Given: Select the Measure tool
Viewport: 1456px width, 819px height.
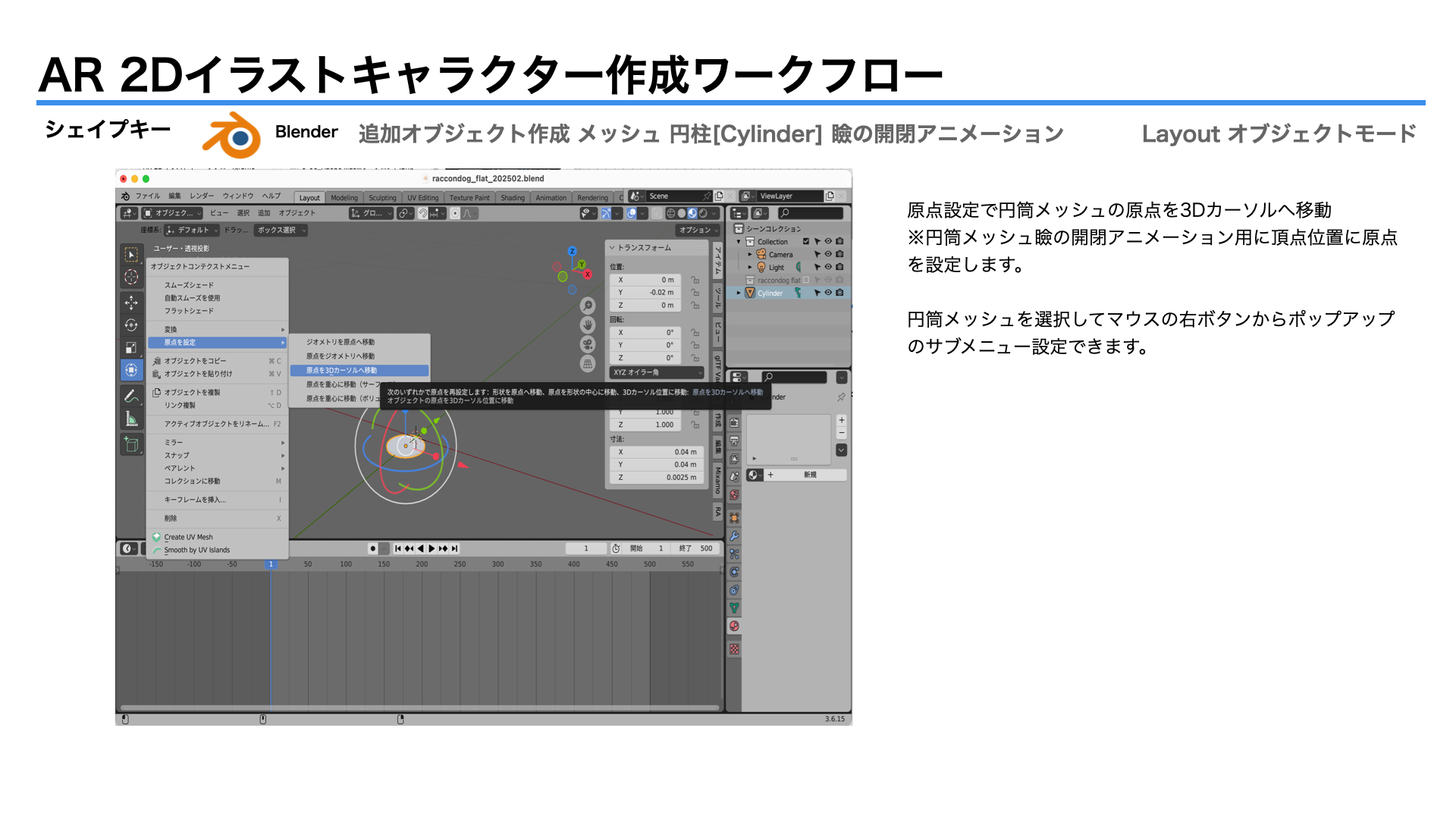Looking at the screenshot, I should [131, 419].
